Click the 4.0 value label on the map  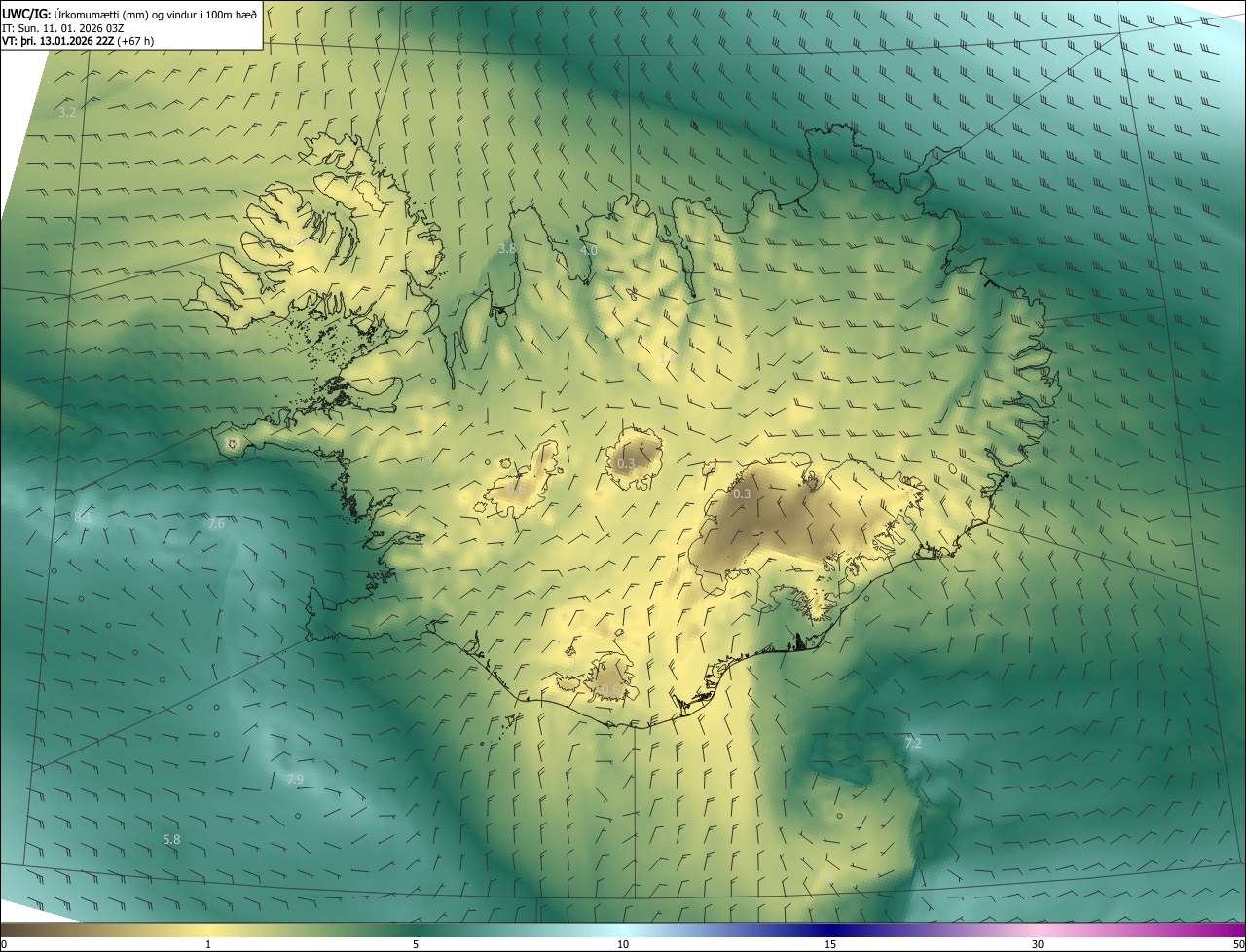(588, 250)
